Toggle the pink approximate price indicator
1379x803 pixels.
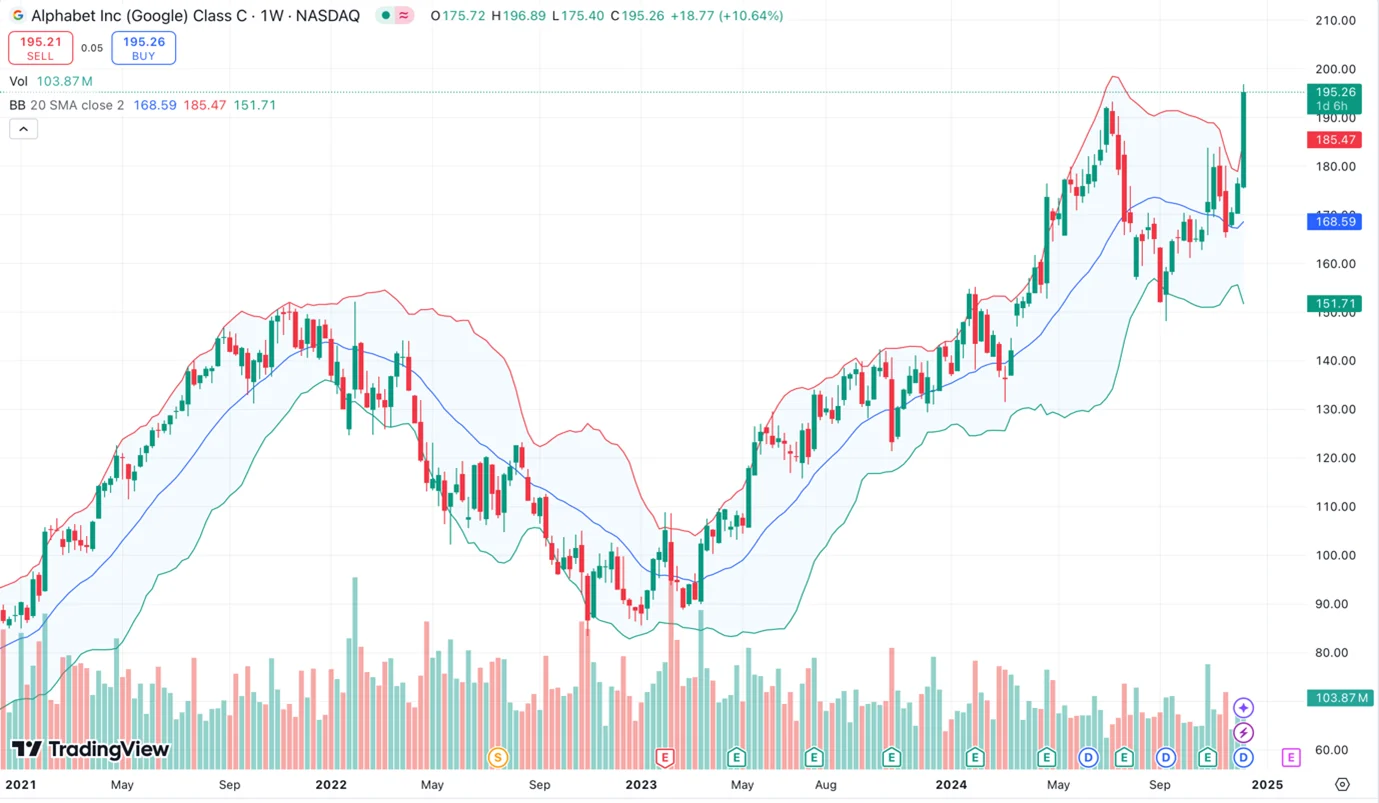pyautogui.click(x=403, y=15)
